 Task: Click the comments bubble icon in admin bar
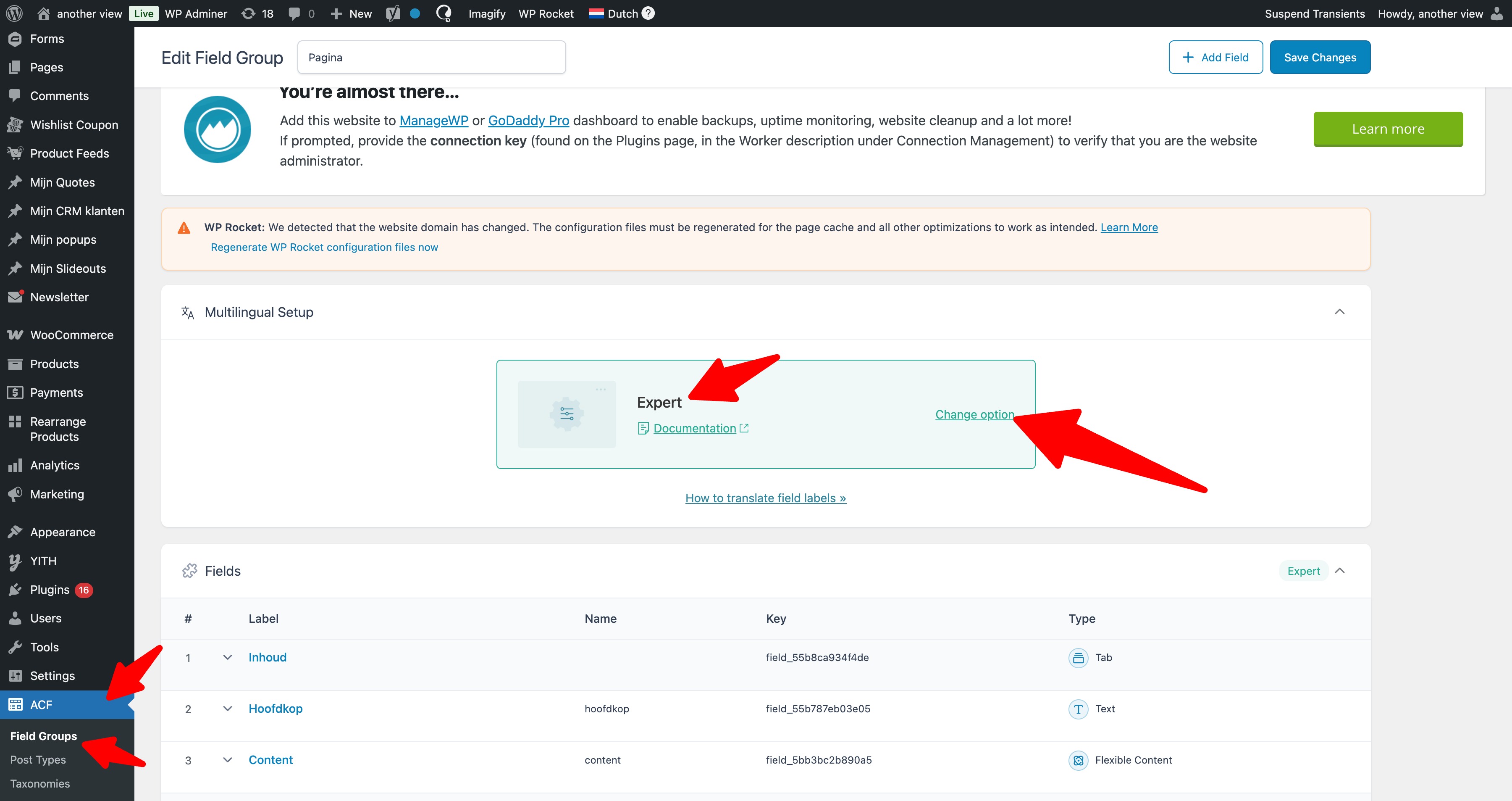pos(294,13)
